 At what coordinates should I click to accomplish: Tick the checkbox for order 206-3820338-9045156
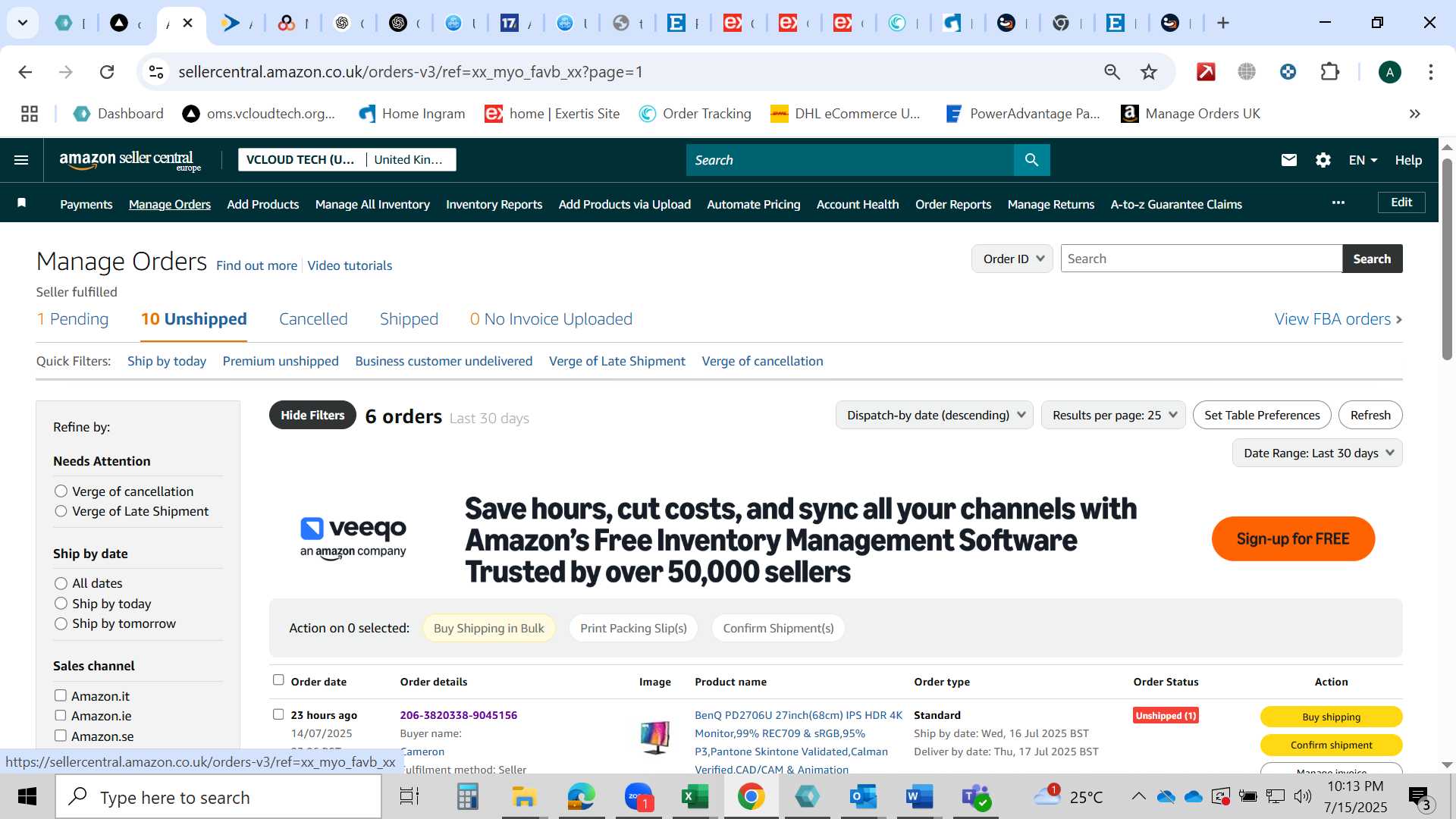pyautogui.click(x=278, y=714)
